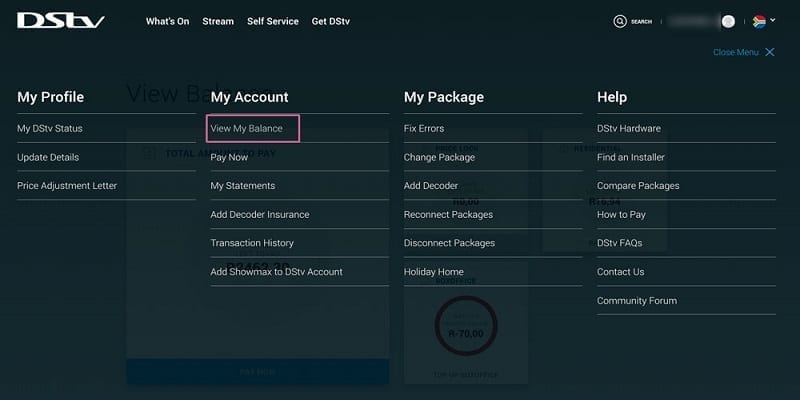Screen dimensions: 800x400
Task: Select Add Decoder Insurance
Action: click(x=260, y=214)
